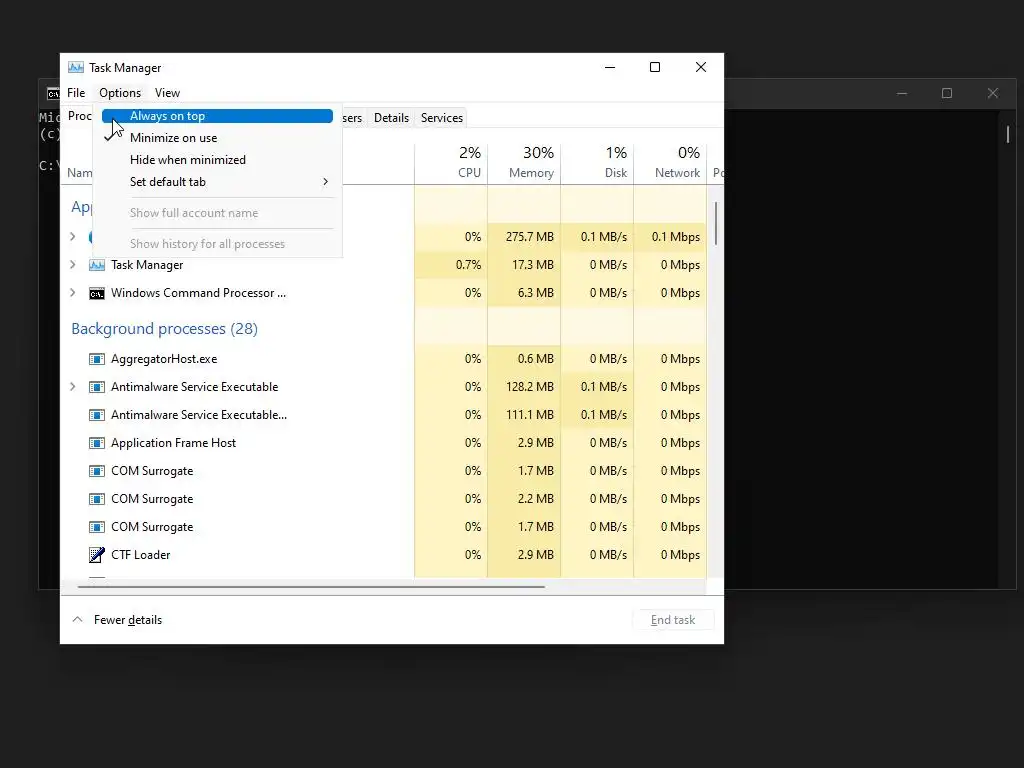Click the Application Frame Host icon
The width and height of the screenshot is (1024, 768).
pos(97,443)
